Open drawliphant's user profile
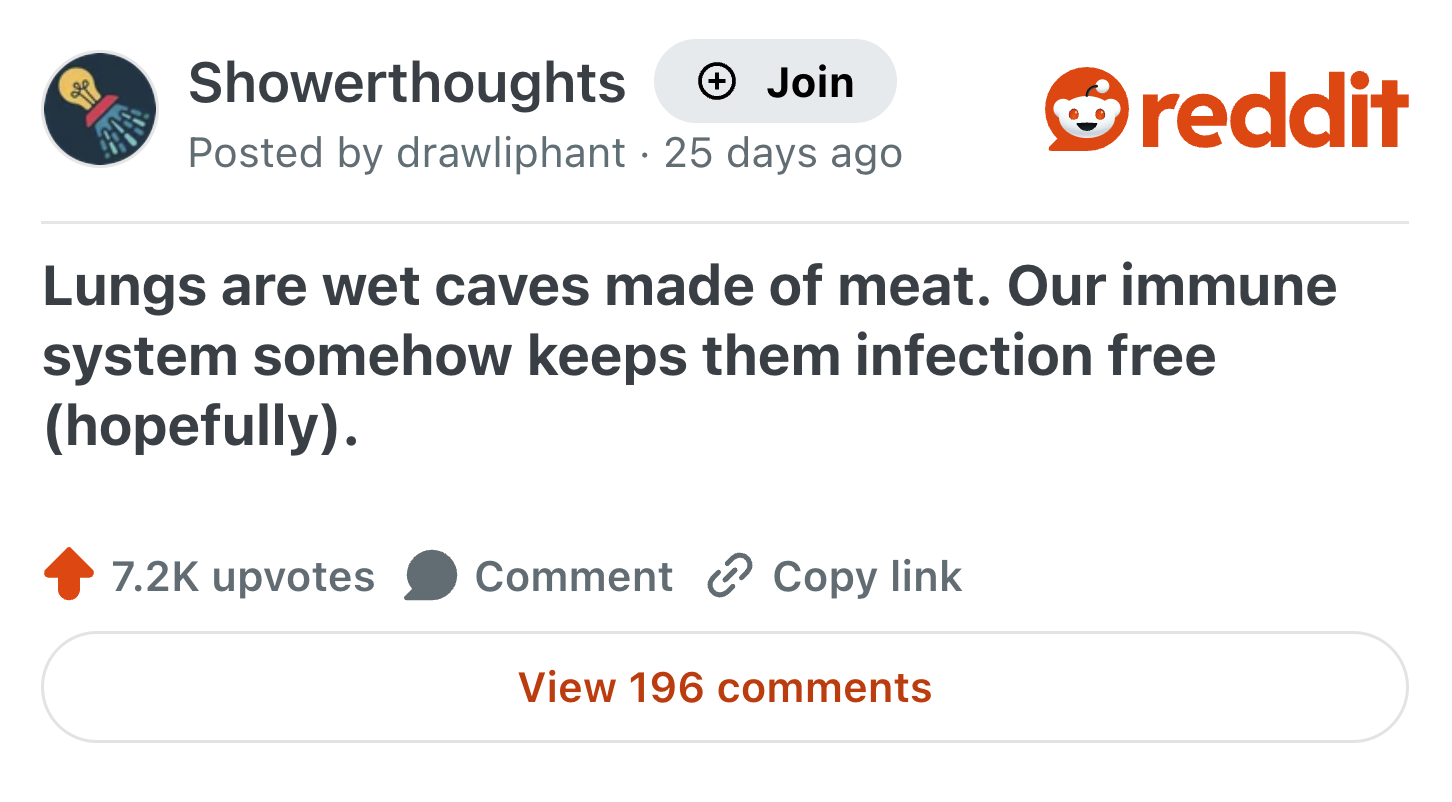Image resolution: width=1452 pixels, height=802 pixels. 511,153
